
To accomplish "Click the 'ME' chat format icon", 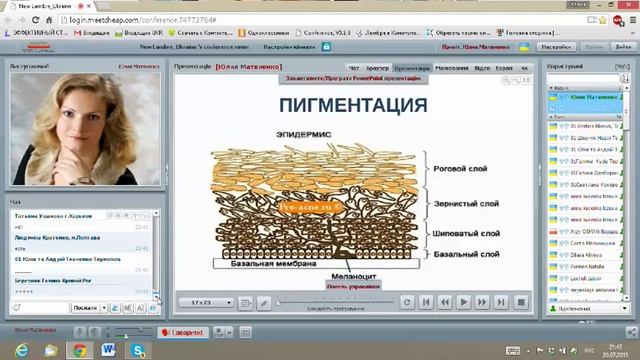I will [x=128, y=308].
